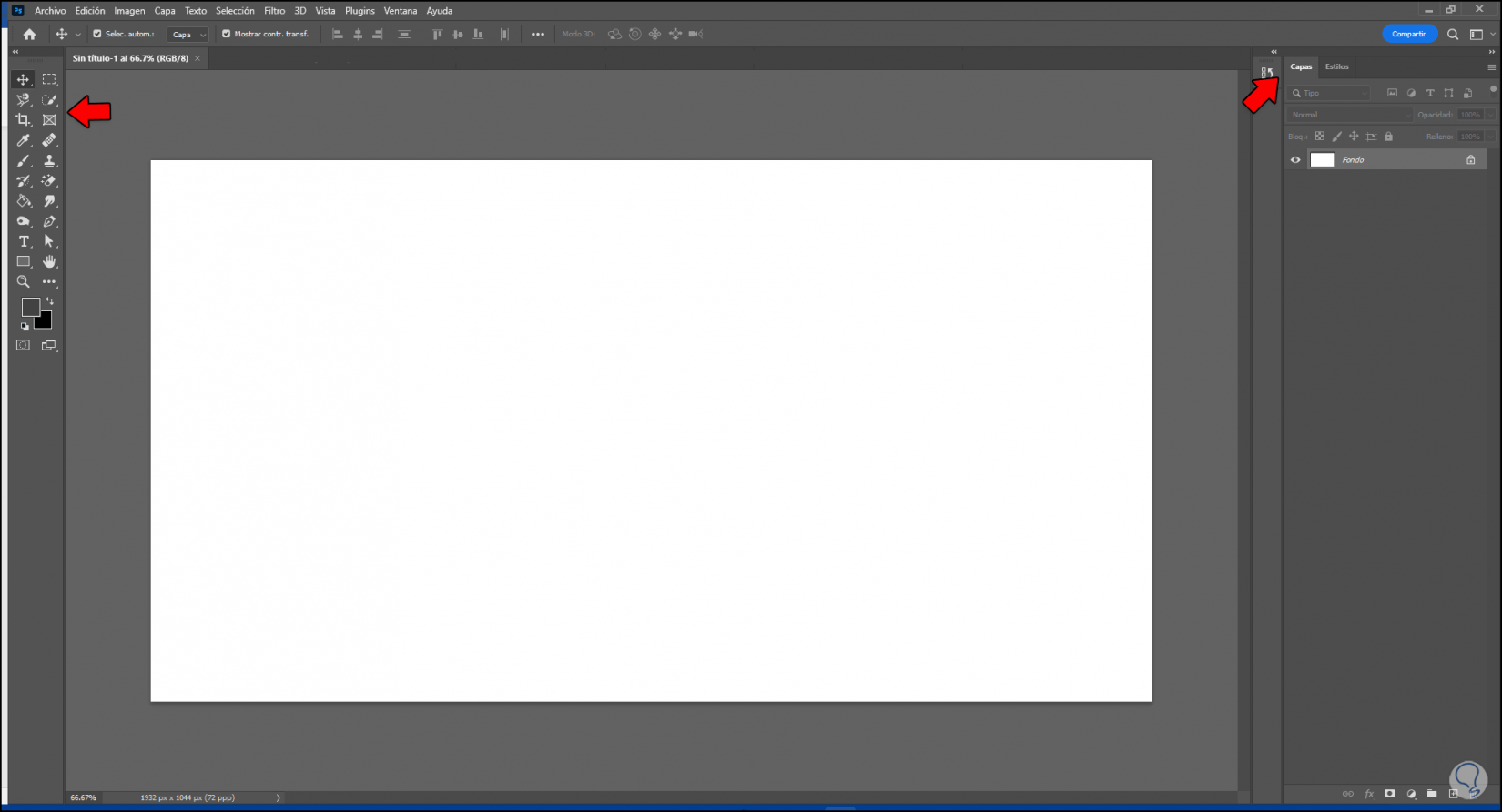Open the workspace switcher dropdown
Viewport: 1502px width, 812px height.
pos(1483,34)
